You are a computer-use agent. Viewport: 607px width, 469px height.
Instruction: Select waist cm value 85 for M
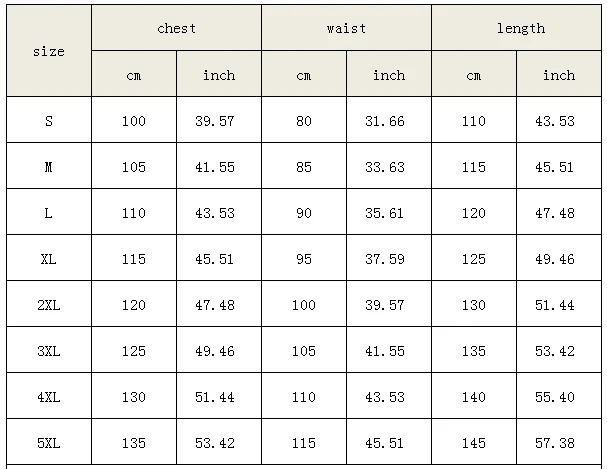tap(304, 166)
